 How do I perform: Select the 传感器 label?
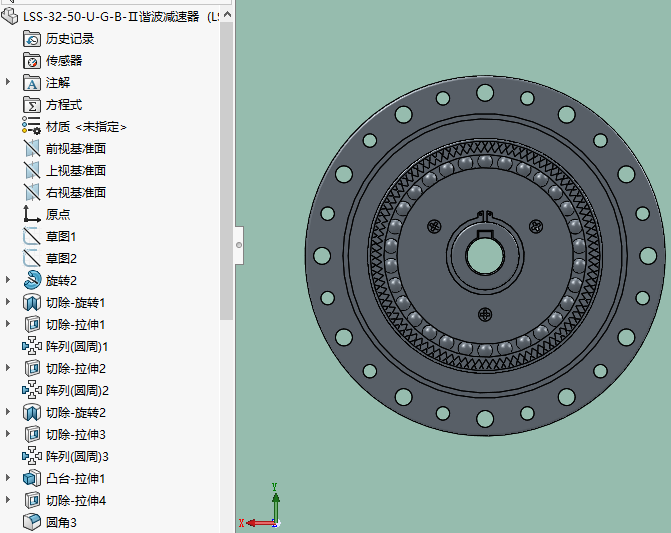pos(64,61)
